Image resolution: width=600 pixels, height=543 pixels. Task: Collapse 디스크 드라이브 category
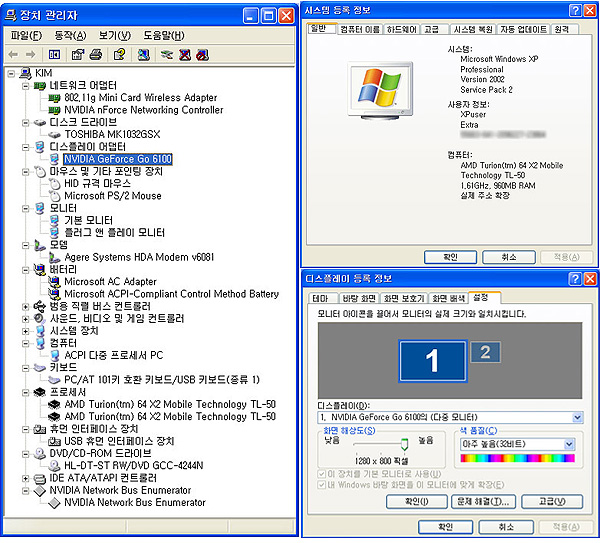[x=25, y=122]
